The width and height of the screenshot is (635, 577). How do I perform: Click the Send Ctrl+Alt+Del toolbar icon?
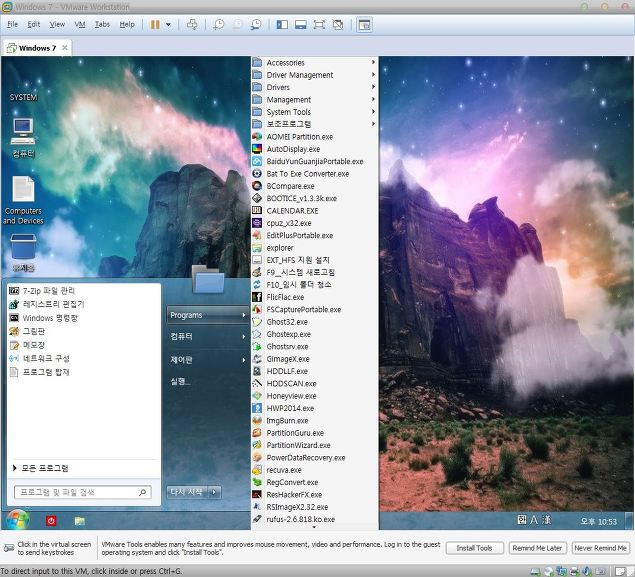click(x=192, y=25)
